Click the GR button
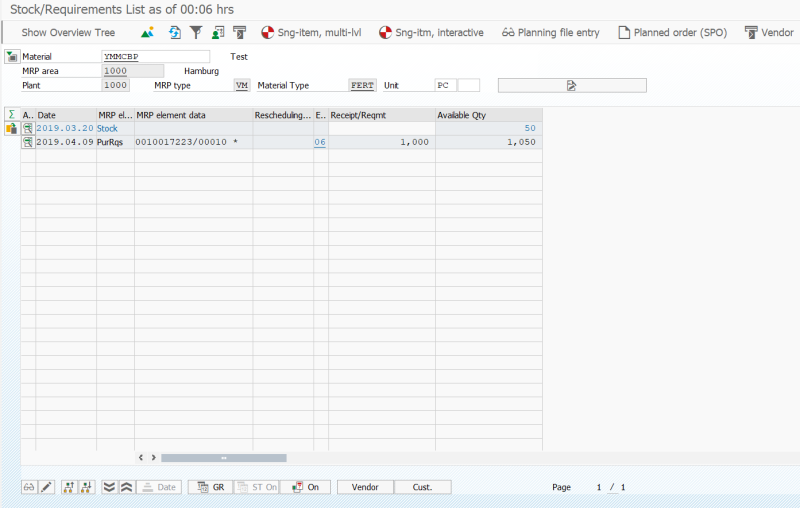This screenshot has height=508, width=800. click(210, 487)
